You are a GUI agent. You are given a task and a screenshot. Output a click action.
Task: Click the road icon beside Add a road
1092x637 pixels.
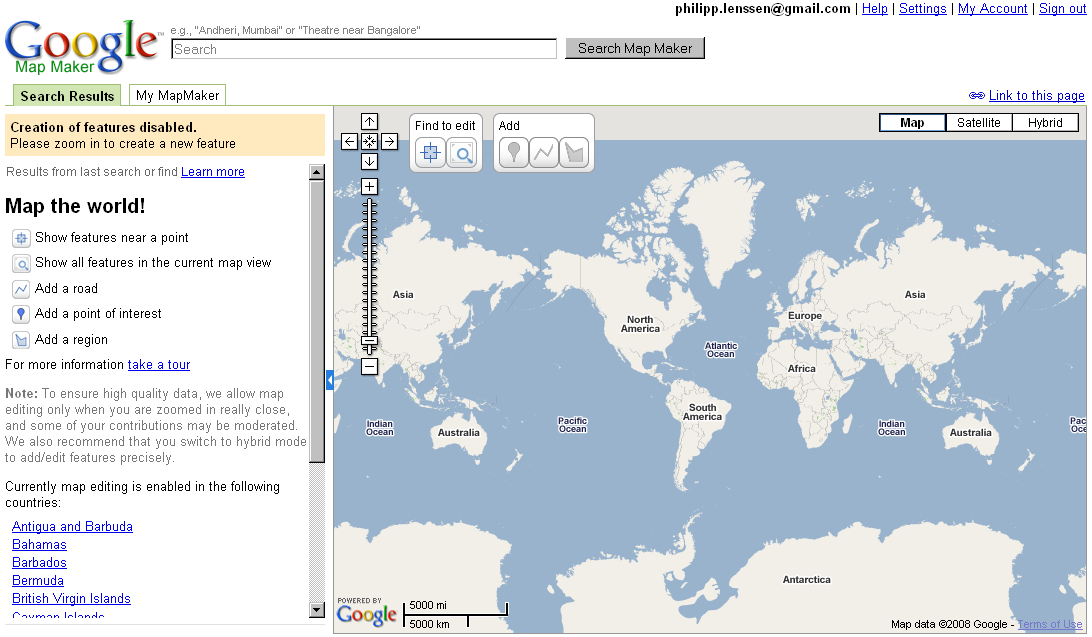21,289
